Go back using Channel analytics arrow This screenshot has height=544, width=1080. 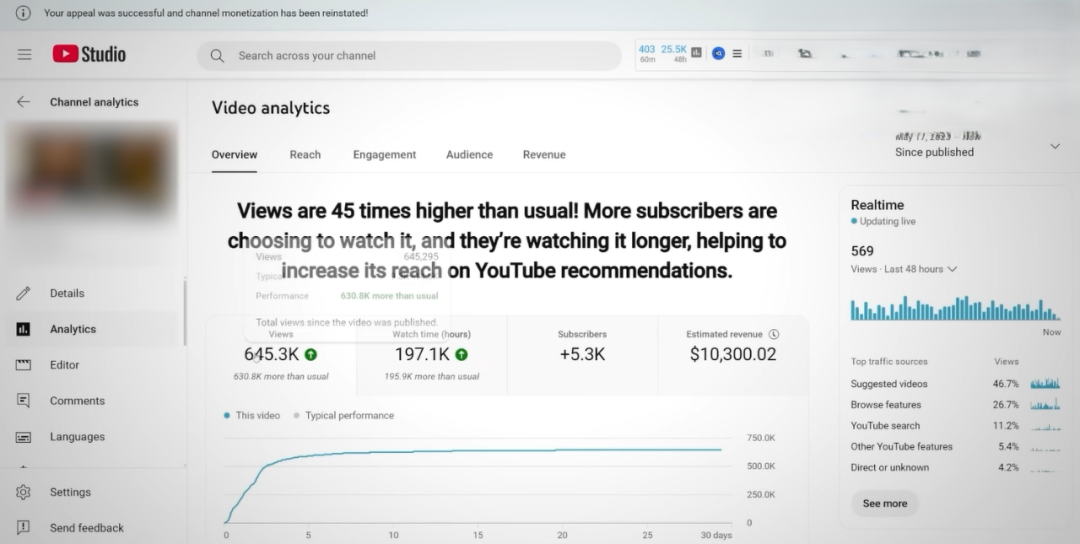coord(23,102)
